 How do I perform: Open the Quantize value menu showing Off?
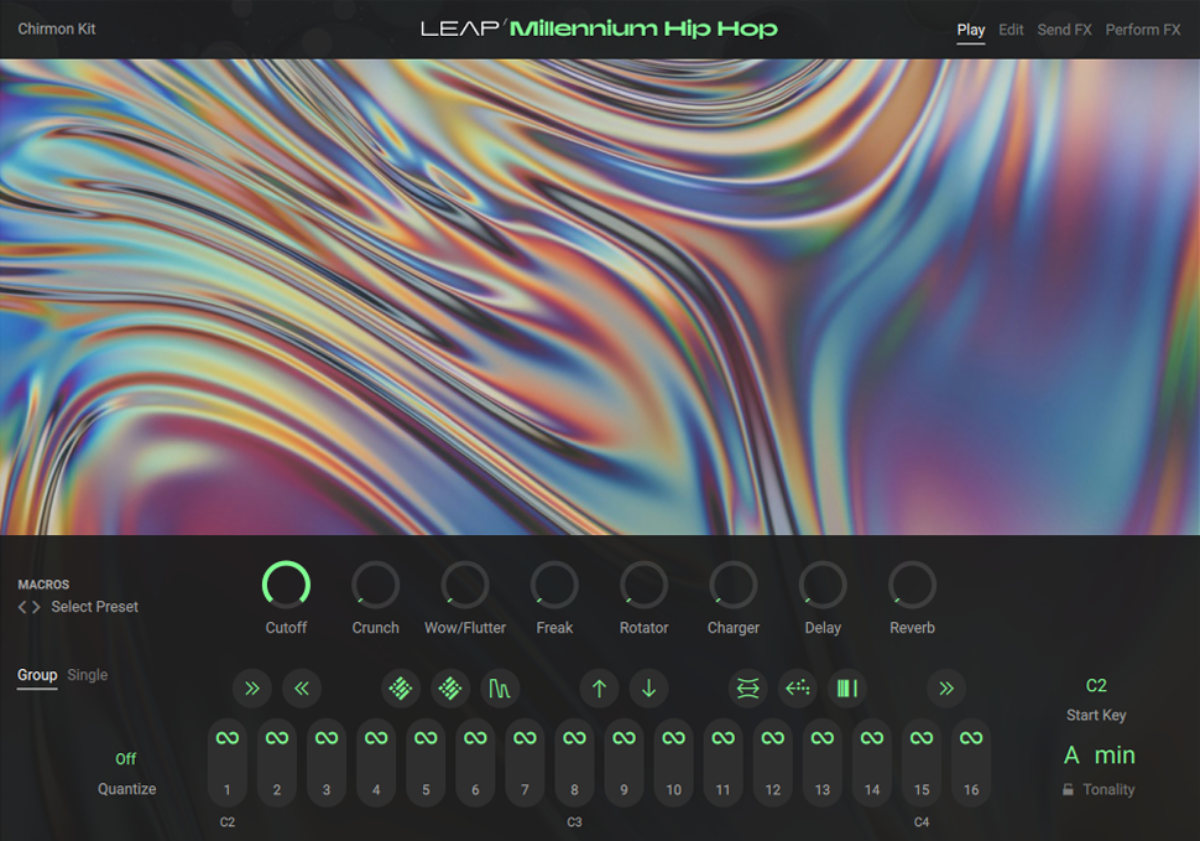pos(126,759)
